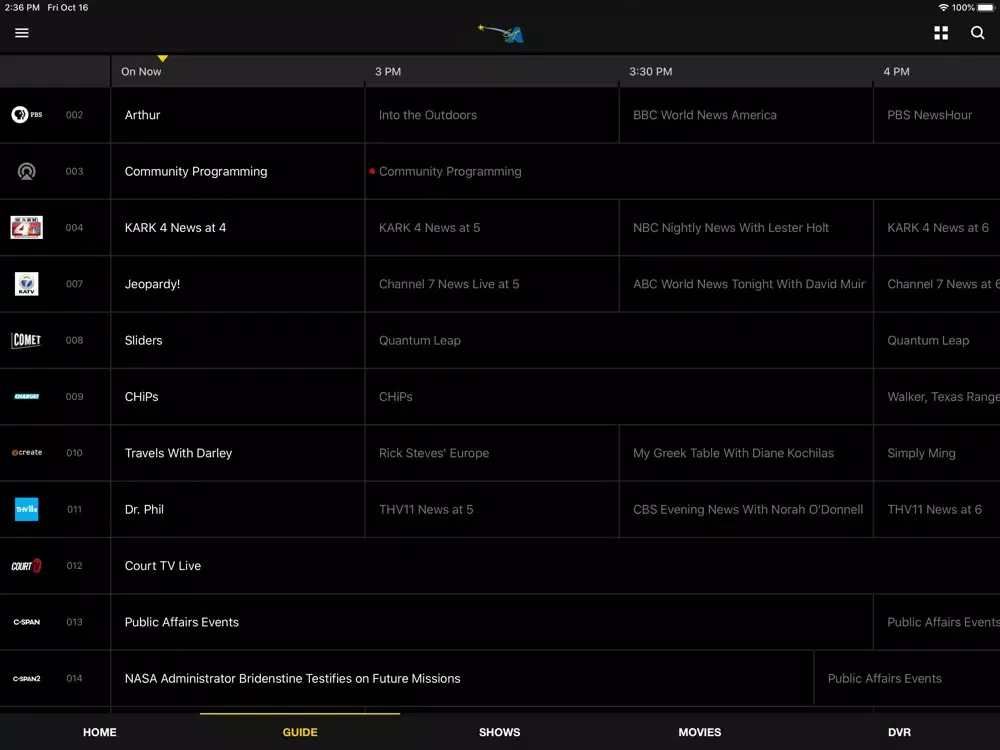Open KARK 4 News at 6
Image resolution: width=1000 pixels, height=750 pixels.
[x=937, y=228]
